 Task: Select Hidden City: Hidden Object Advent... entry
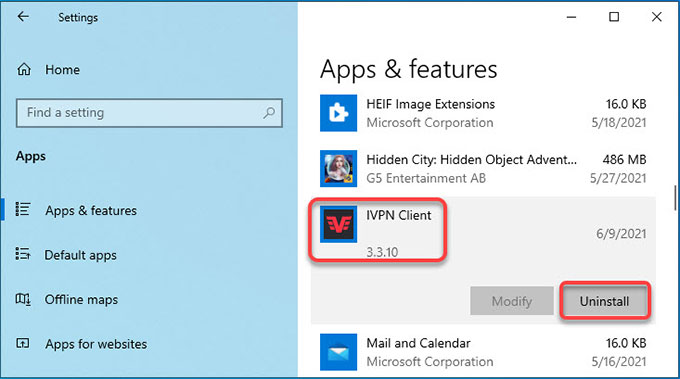pos(471,160)
